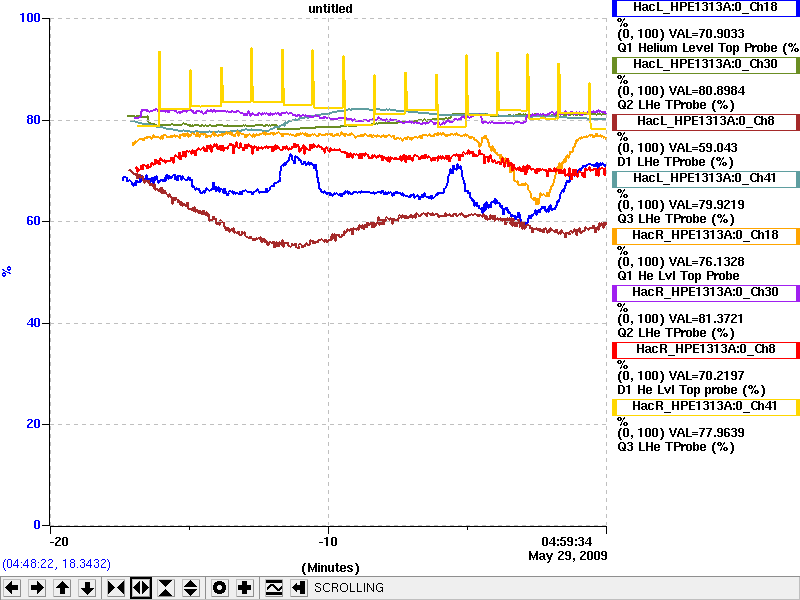Click the SCROLLING status label

349,588
